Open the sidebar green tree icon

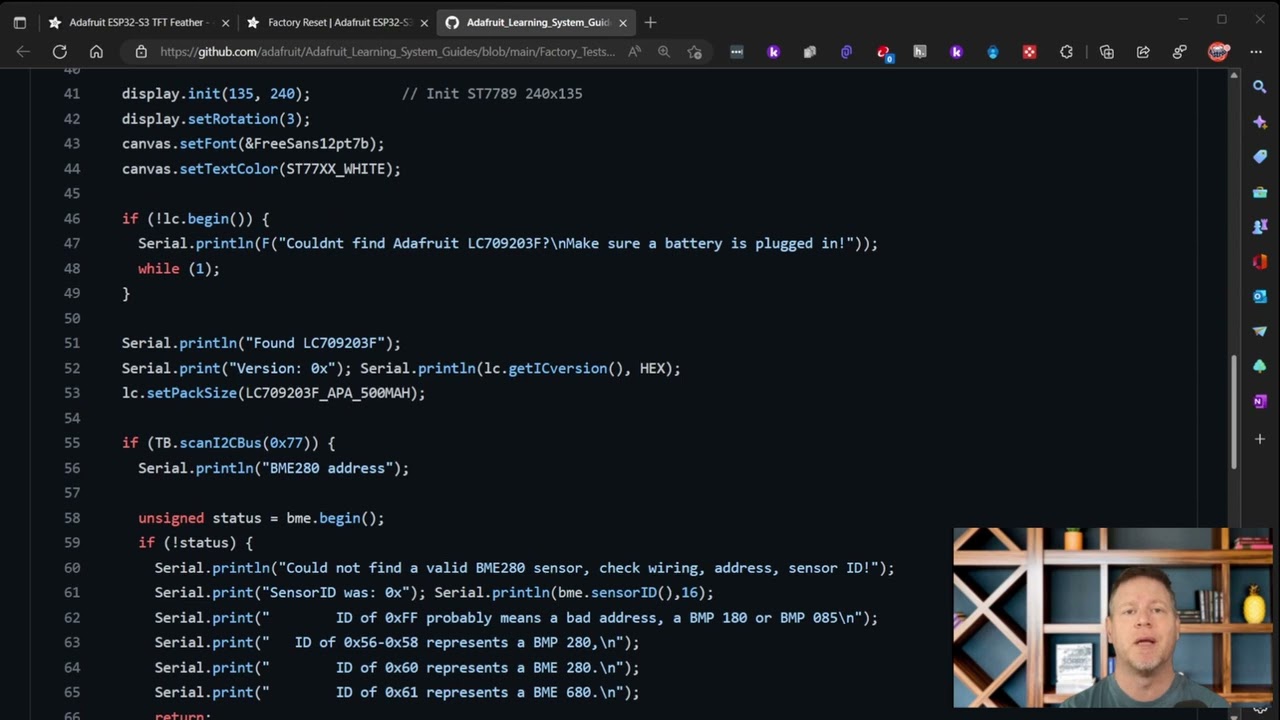[x=1260, y=366]
